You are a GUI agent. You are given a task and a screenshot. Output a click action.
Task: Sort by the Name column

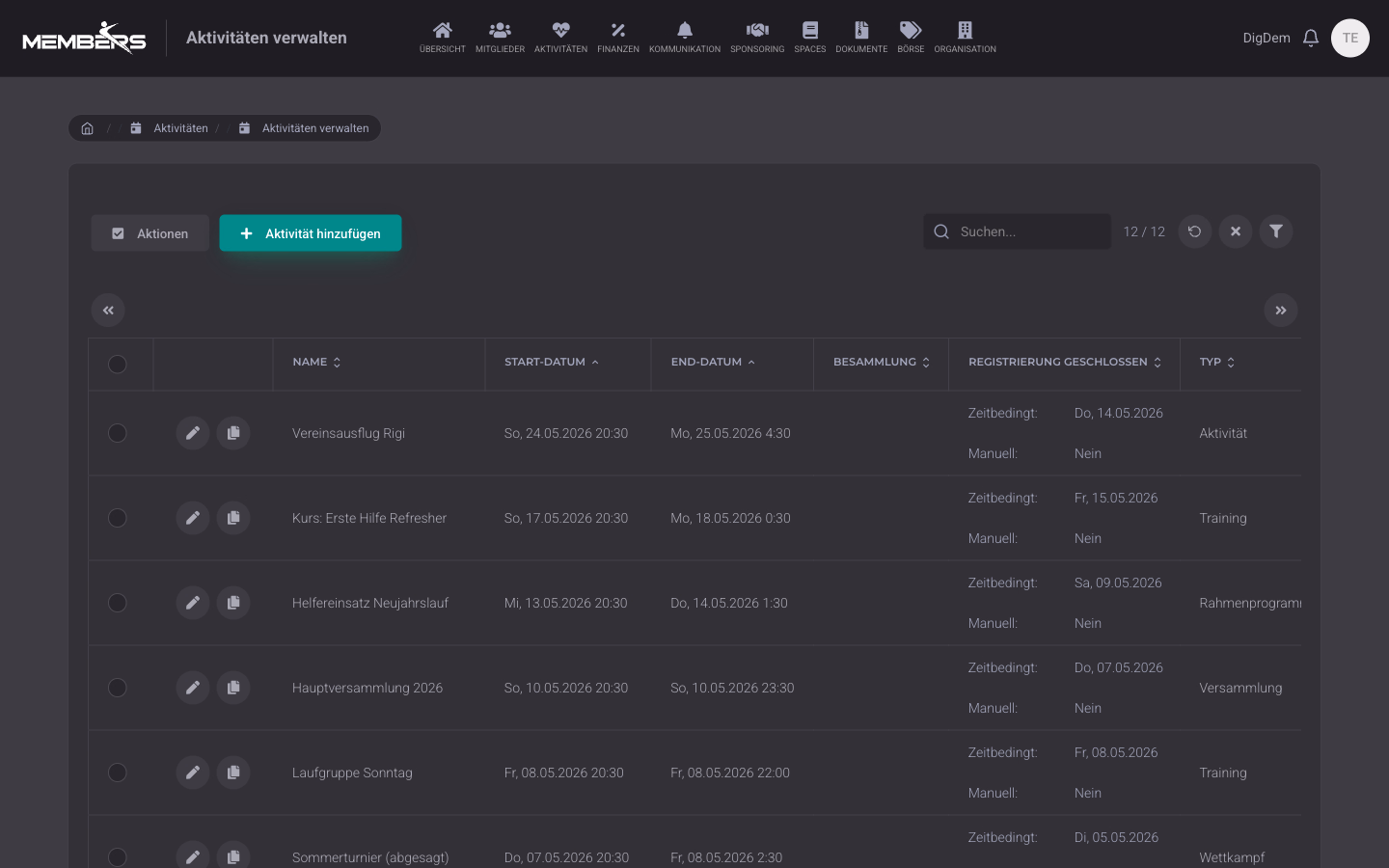[x=316, y=363]
